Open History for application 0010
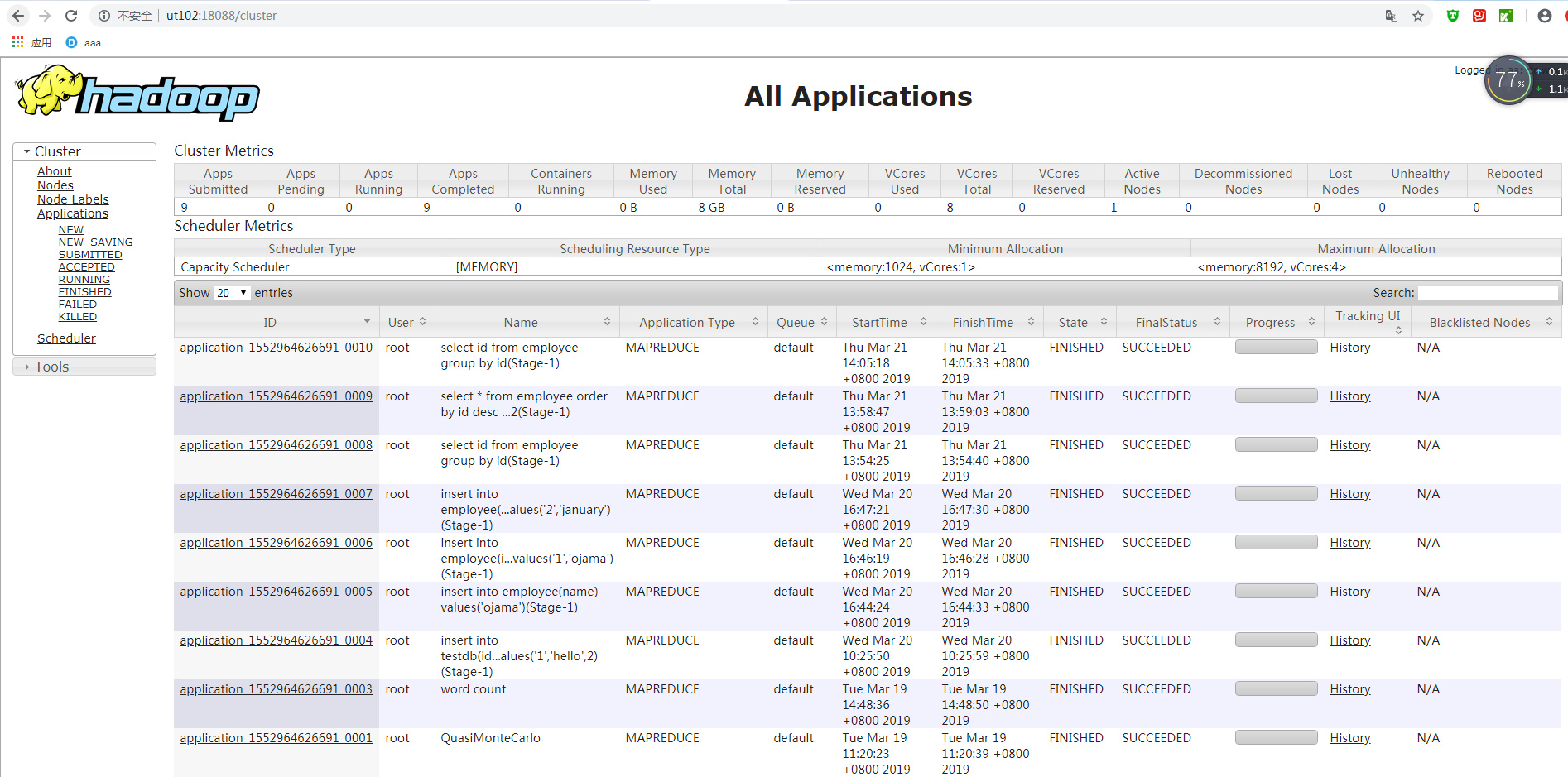Viewport: 1568px width, 777px height. [1350, 348]
